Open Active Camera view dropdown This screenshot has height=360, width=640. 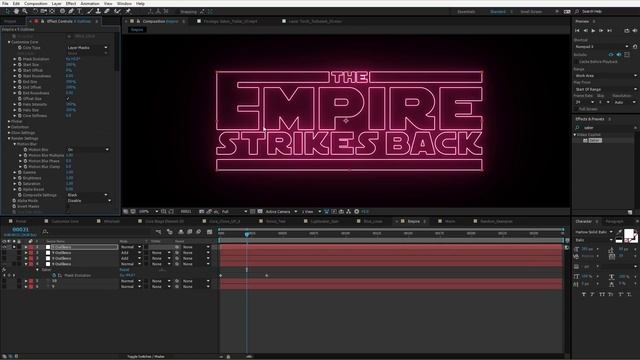pyautogui.click(x=282, y=211)
